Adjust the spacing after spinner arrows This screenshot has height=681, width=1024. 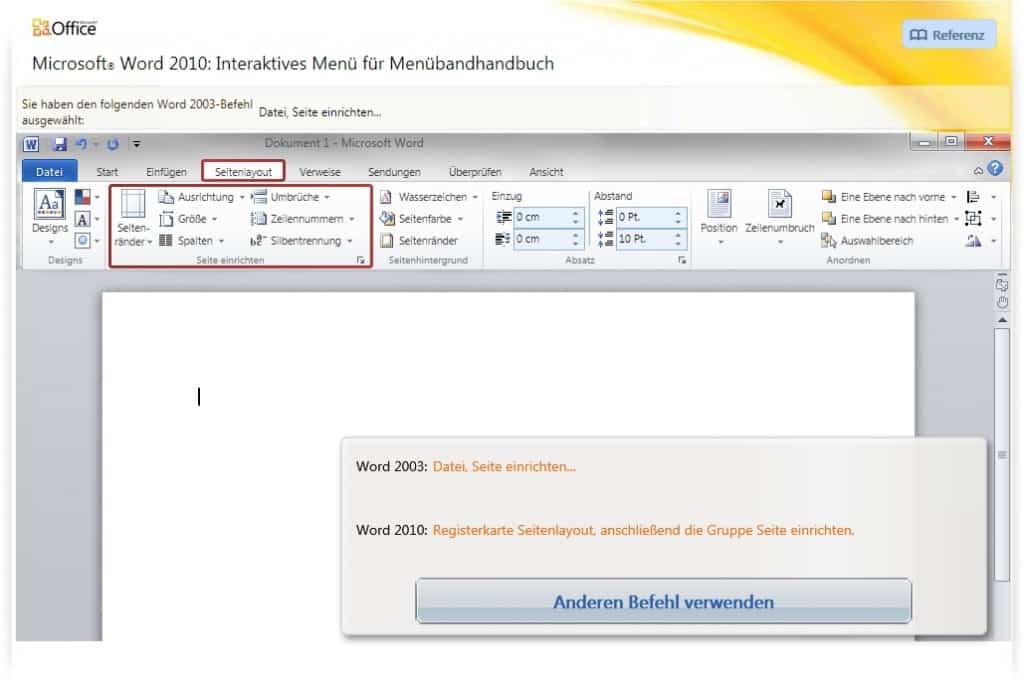[x=678, y=239]
